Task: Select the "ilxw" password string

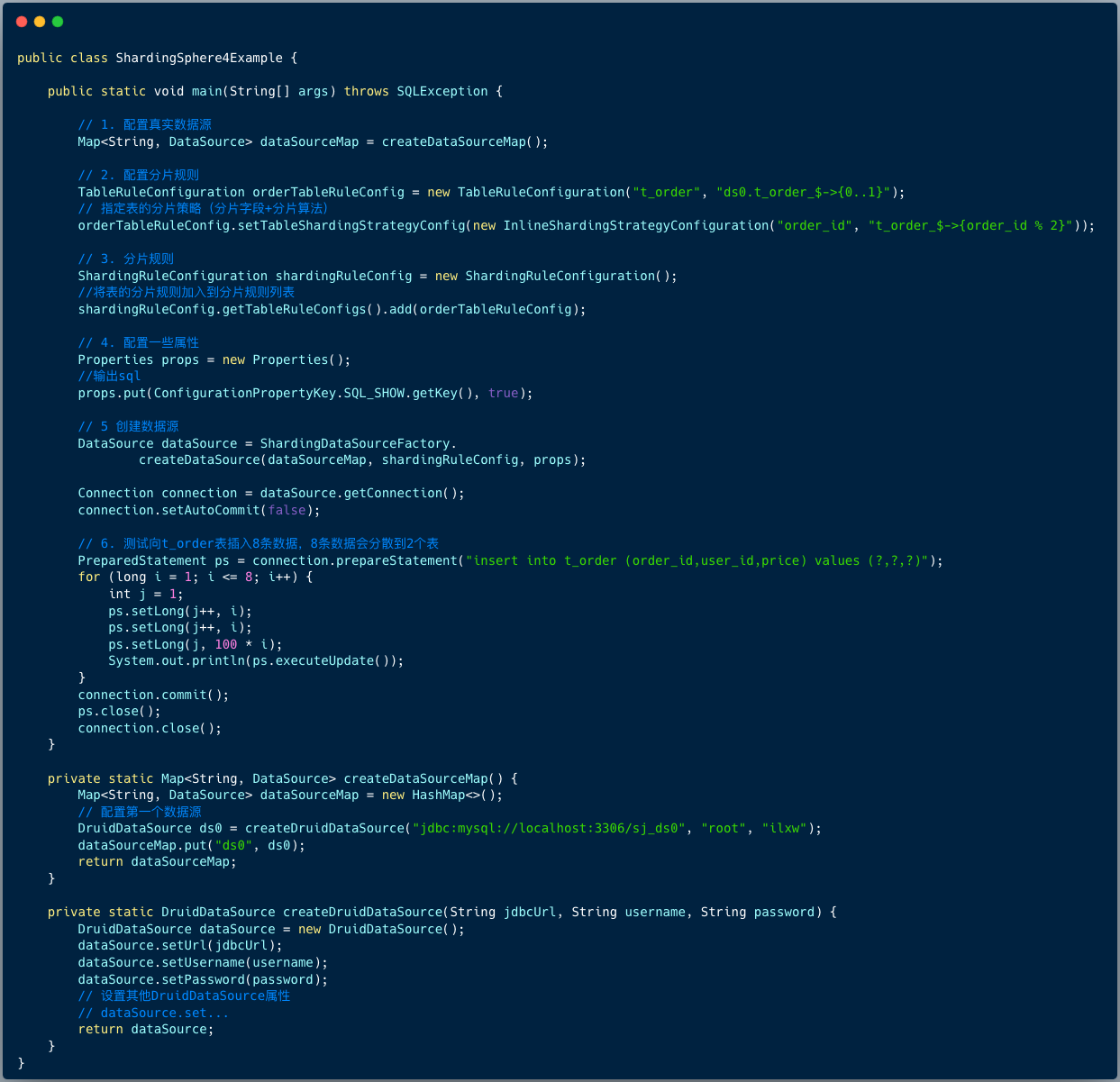Action: coord(784,828)
